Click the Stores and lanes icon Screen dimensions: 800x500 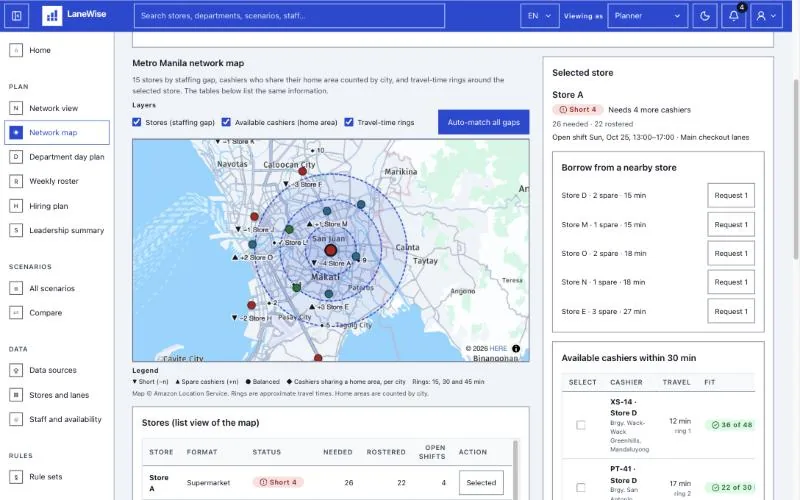pos(16,395)
